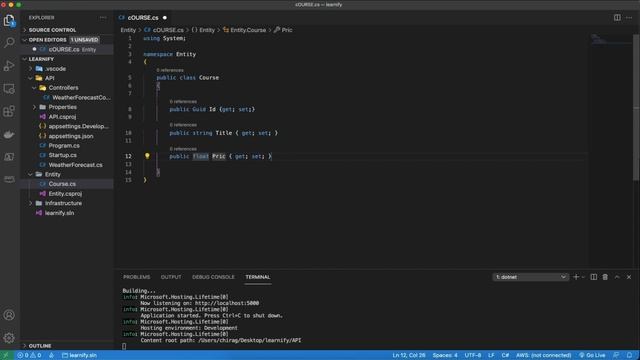Split the terminal panel
640x360 pixels.
(x=593, y=277)
